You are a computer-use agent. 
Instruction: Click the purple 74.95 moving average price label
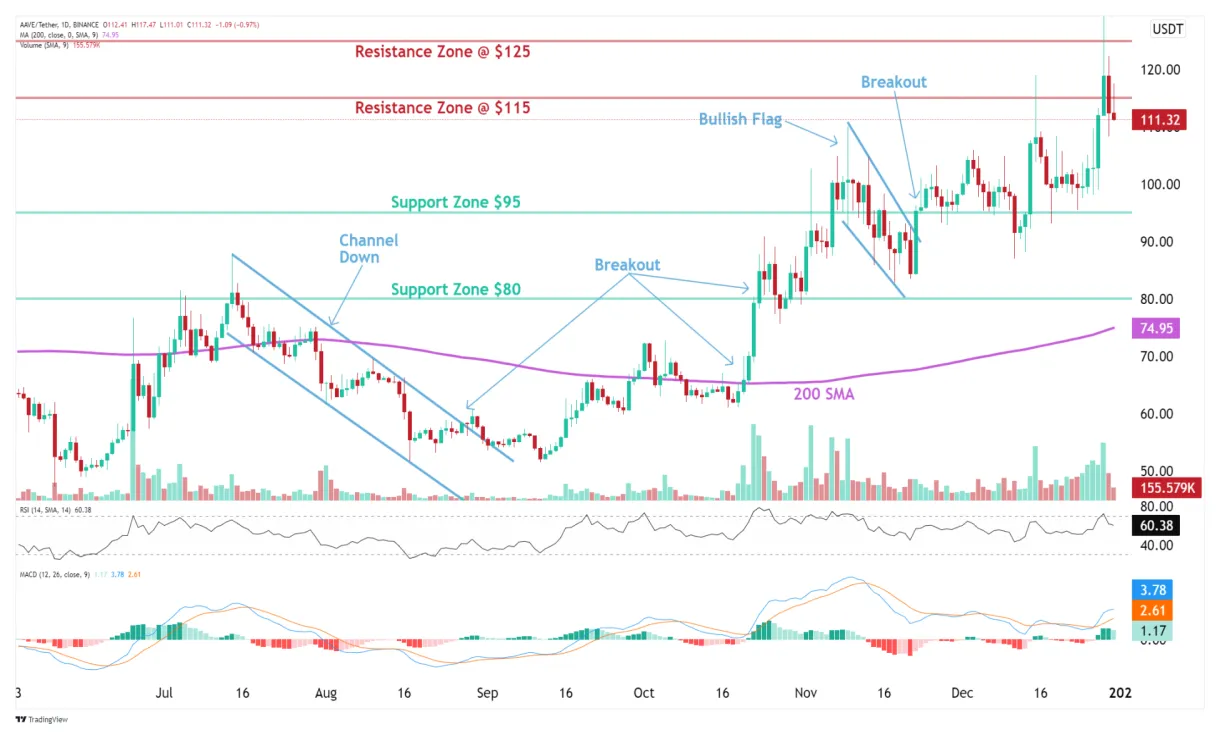coord(1155,329)
